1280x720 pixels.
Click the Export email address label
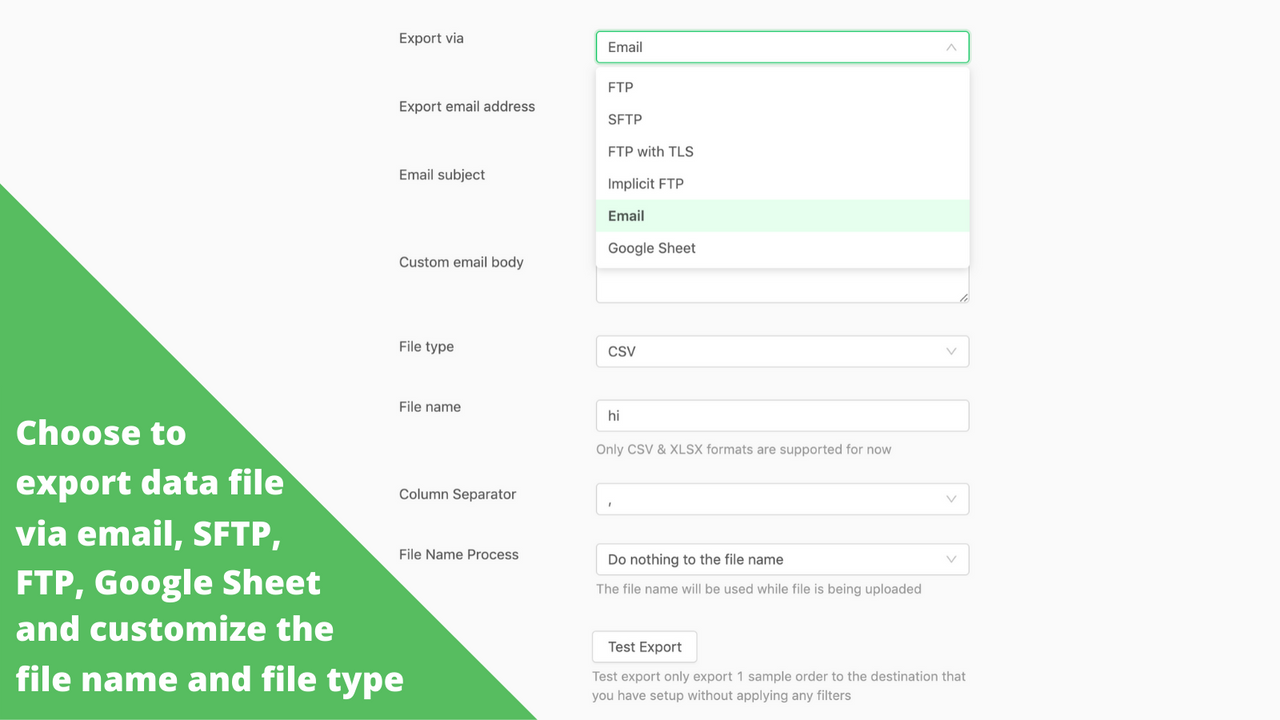point(467,107)
